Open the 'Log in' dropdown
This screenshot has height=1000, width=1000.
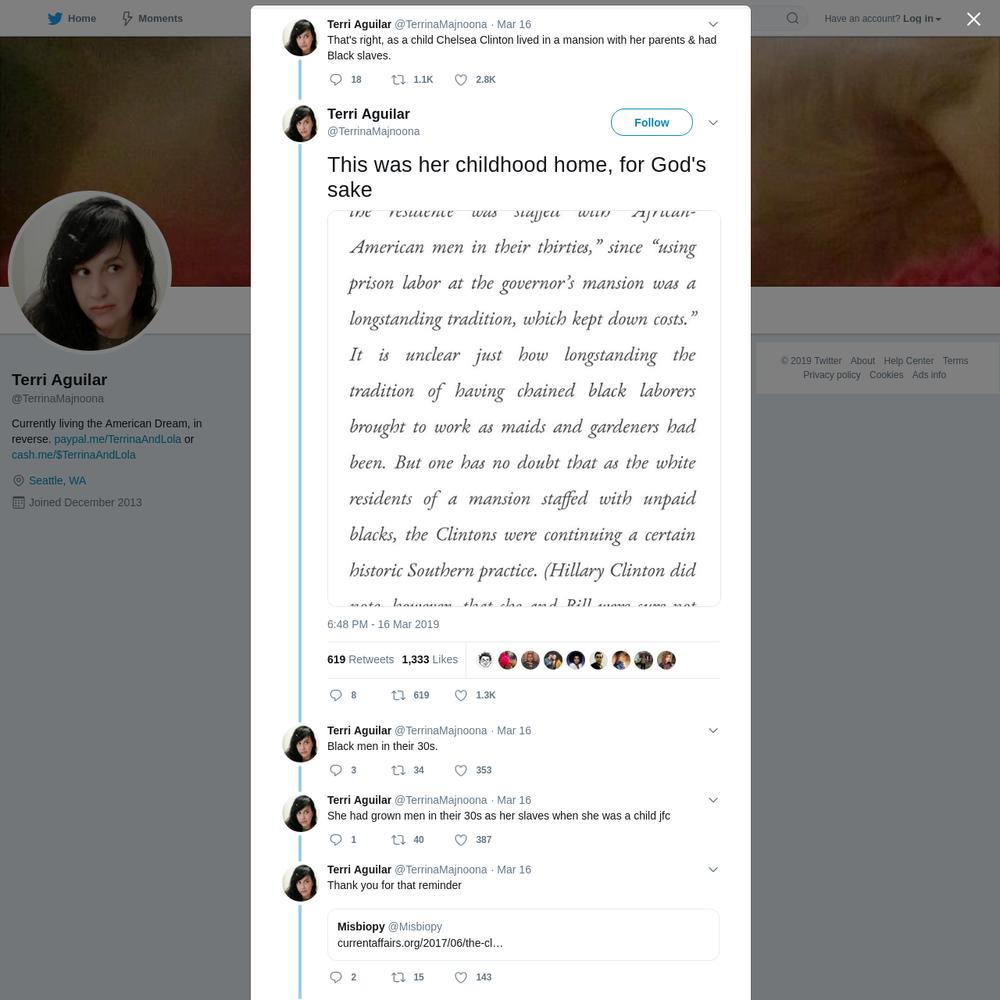(x=922, y=18)
